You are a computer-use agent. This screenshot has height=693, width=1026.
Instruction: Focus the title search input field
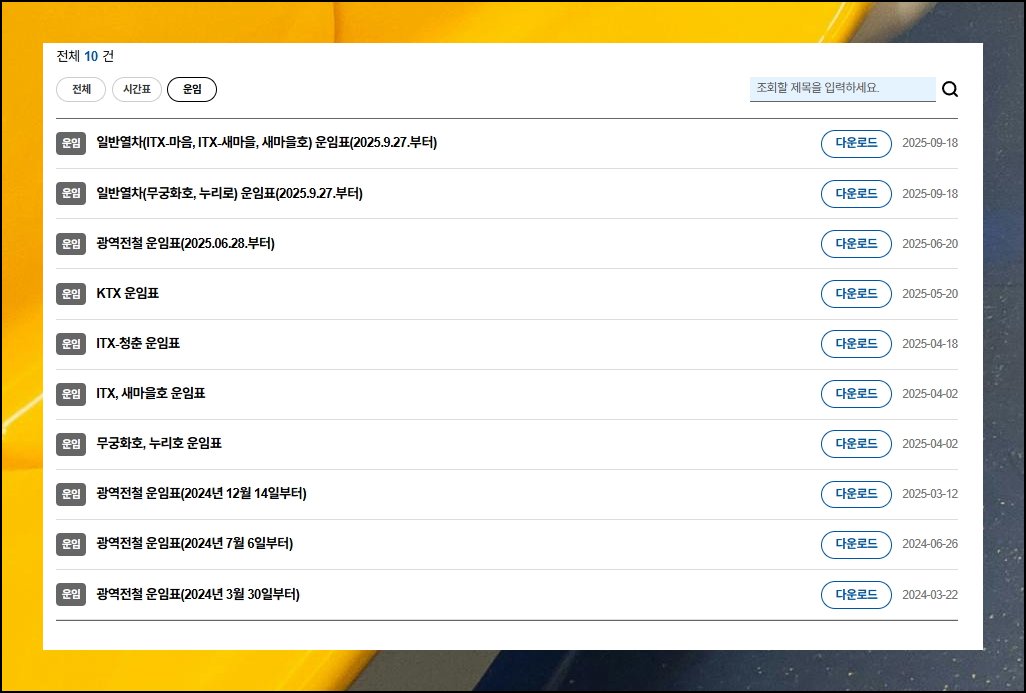click(843, 88)
